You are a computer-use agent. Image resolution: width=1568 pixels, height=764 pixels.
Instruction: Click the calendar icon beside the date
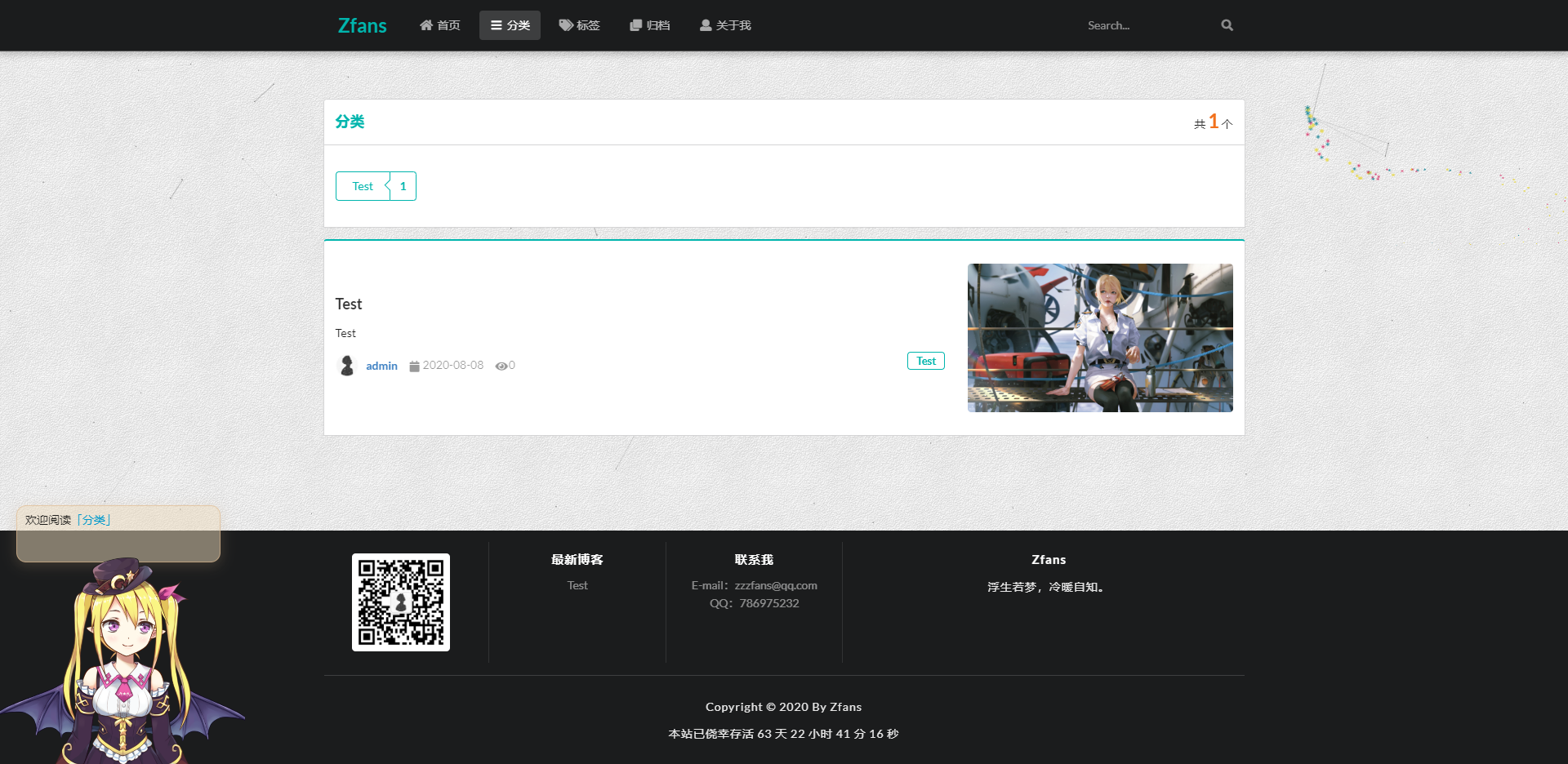click(414, 366)
